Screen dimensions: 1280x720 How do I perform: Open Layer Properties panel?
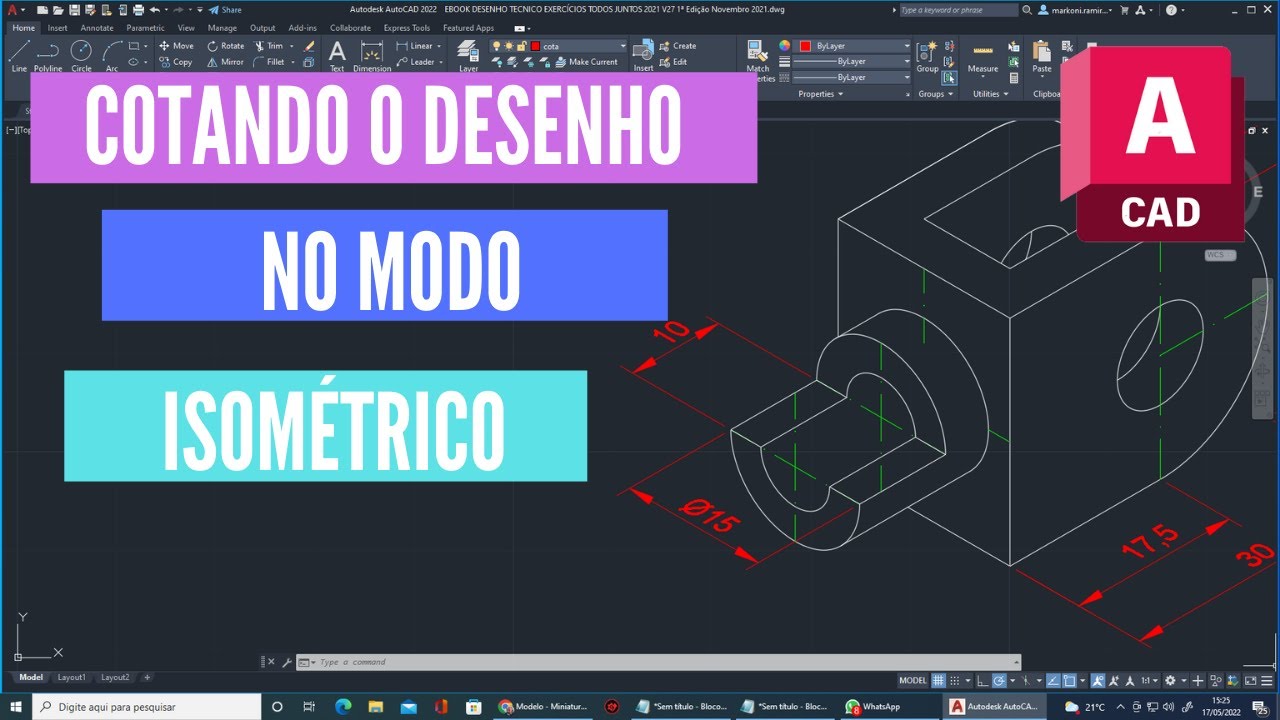point(468,56)
